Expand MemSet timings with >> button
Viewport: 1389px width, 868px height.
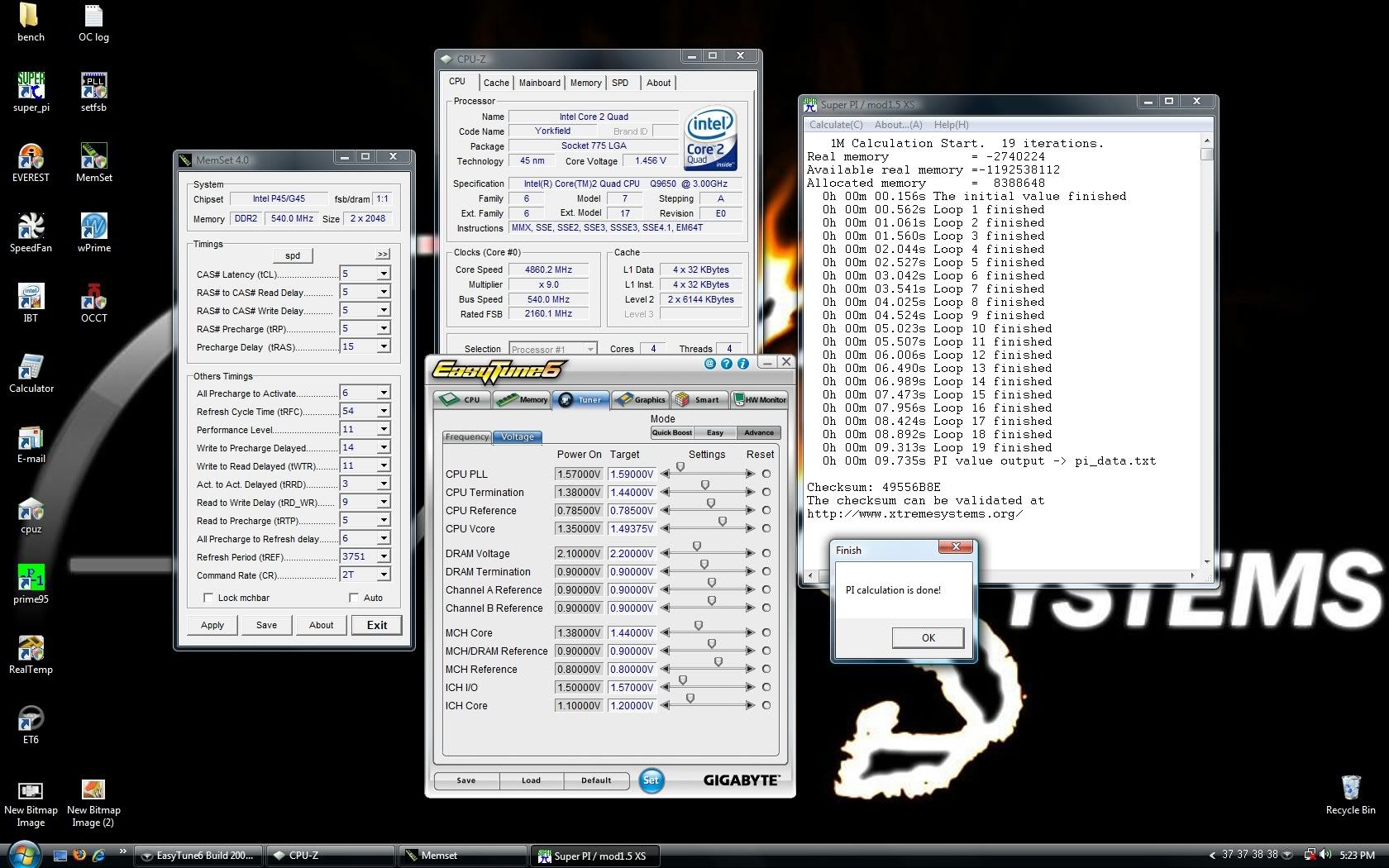383,255
